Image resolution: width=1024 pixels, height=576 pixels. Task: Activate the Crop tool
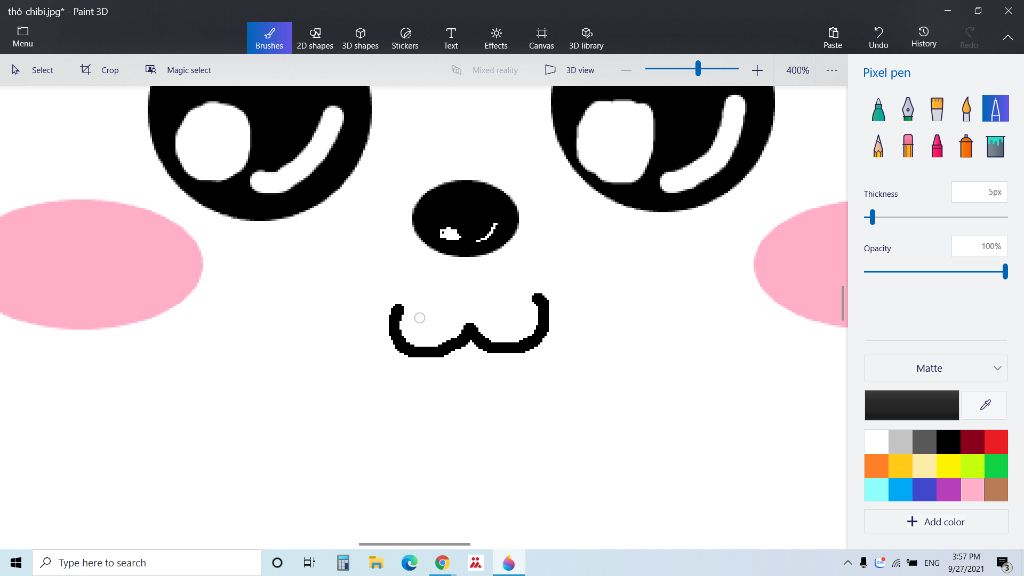pyautogui.click(x=99, y=70)
